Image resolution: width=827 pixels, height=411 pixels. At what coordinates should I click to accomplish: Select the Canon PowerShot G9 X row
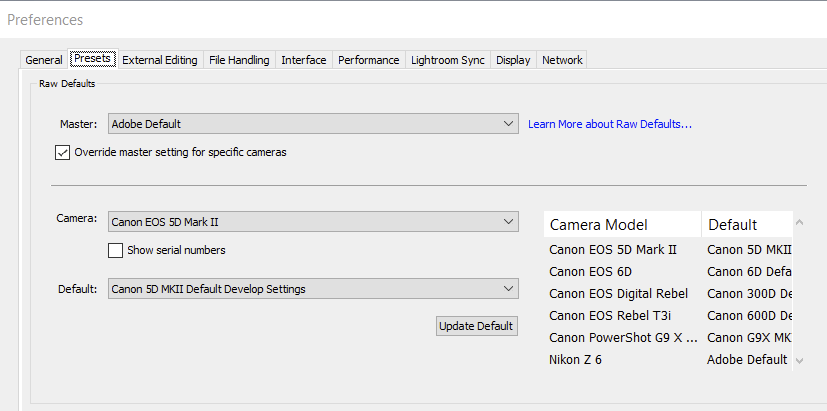click(668, 338)
